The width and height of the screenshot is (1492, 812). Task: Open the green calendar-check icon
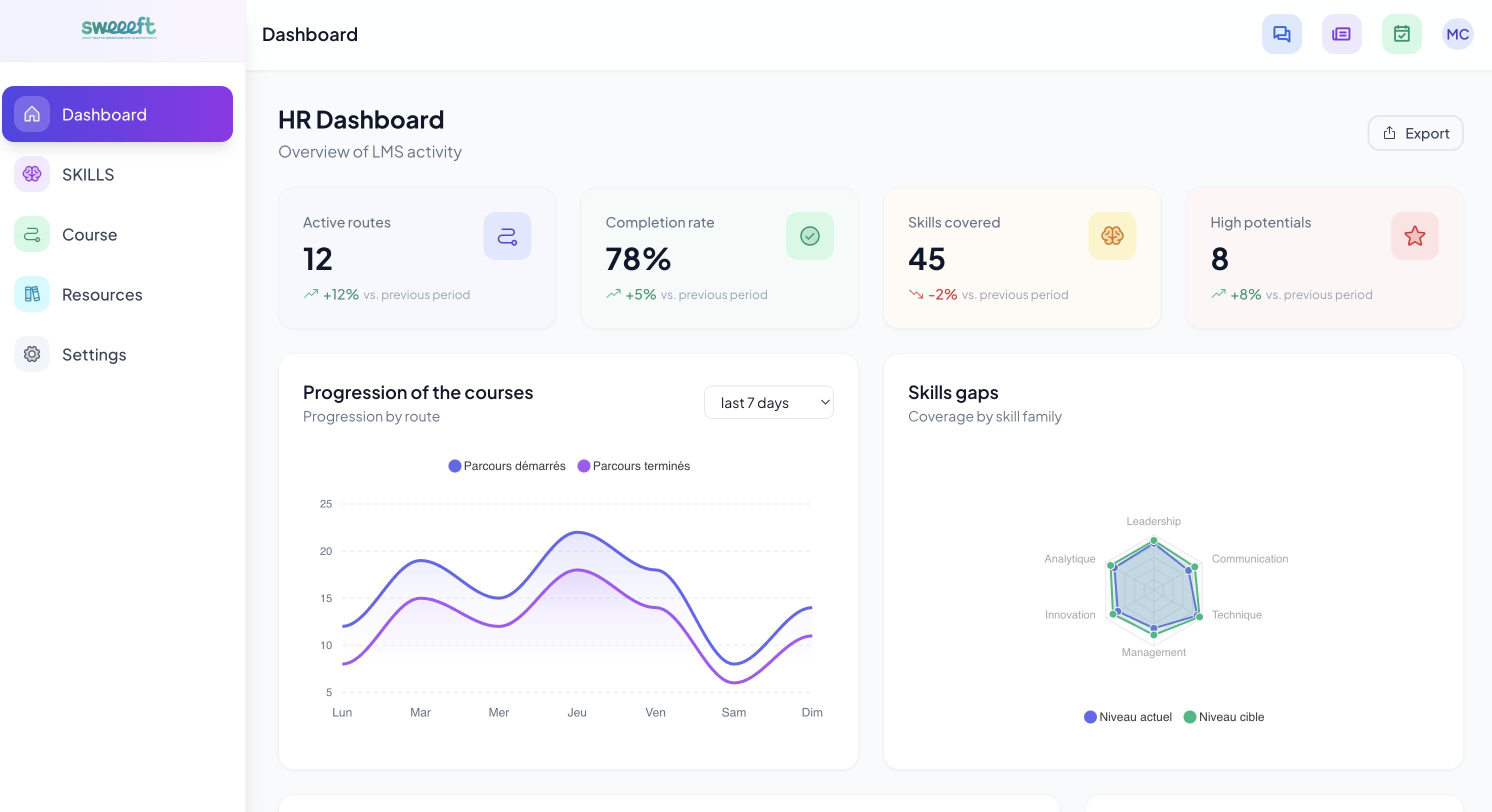[1401, 33]
